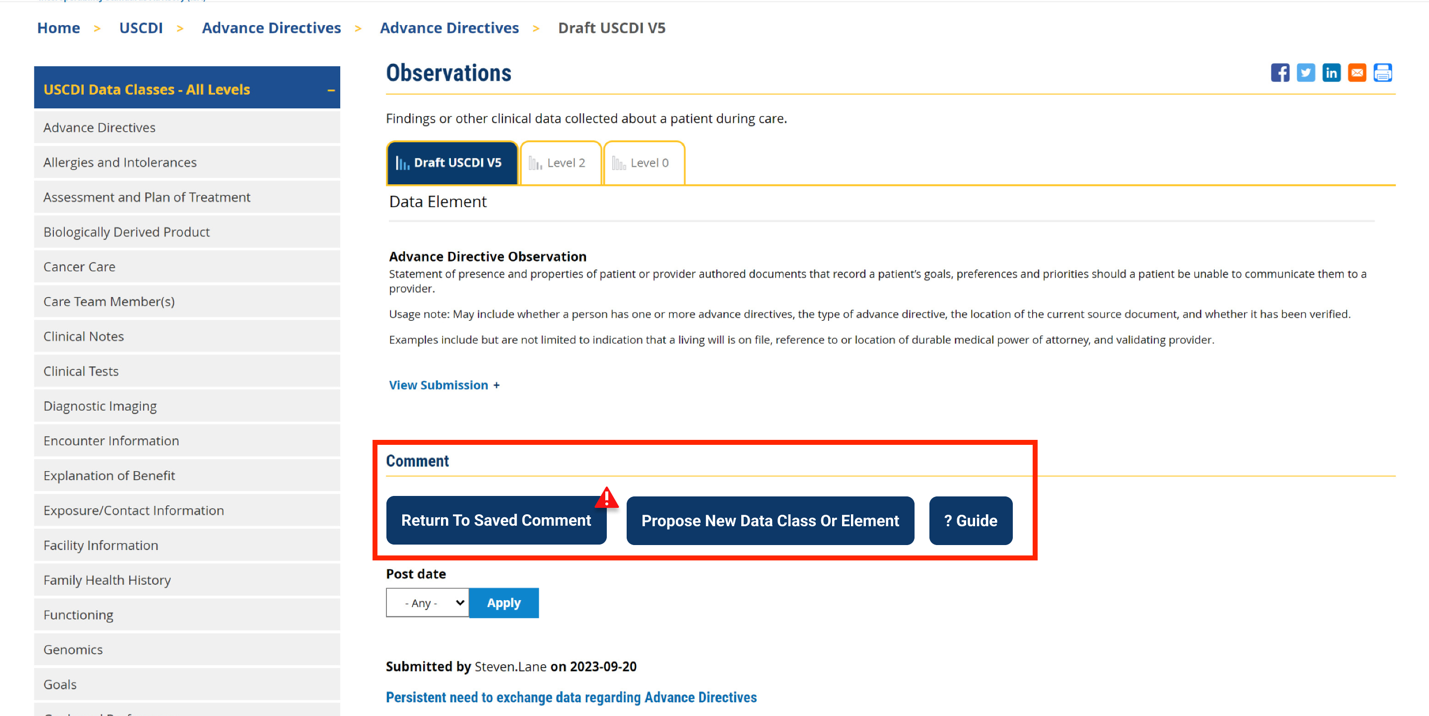1429x716 pixels.
Task: Click Propose New Data Class Or Element
Action: coord(769,521)
